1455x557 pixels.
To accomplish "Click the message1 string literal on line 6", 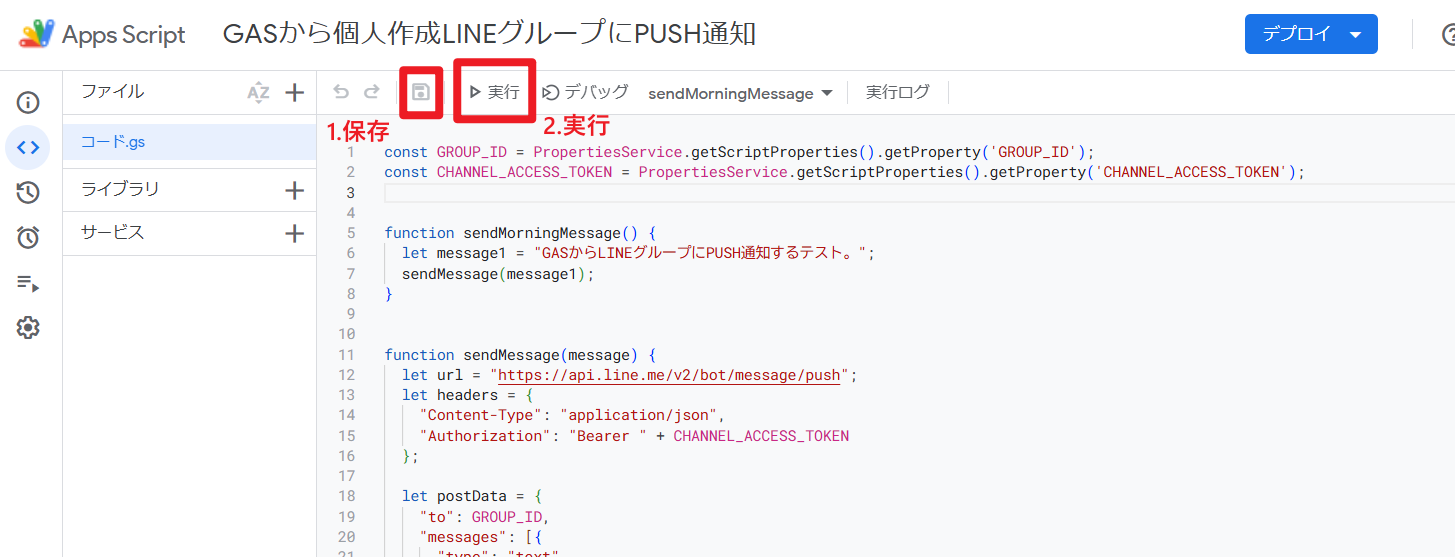I will 701,253.
